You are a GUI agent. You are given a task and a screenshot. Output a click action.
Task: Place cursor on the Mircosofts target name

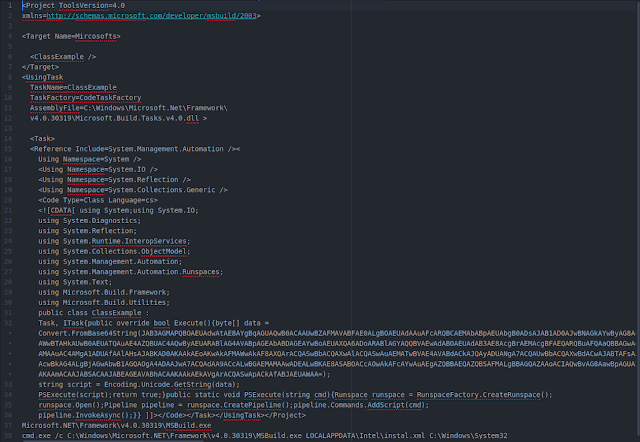tap(96, 36)
